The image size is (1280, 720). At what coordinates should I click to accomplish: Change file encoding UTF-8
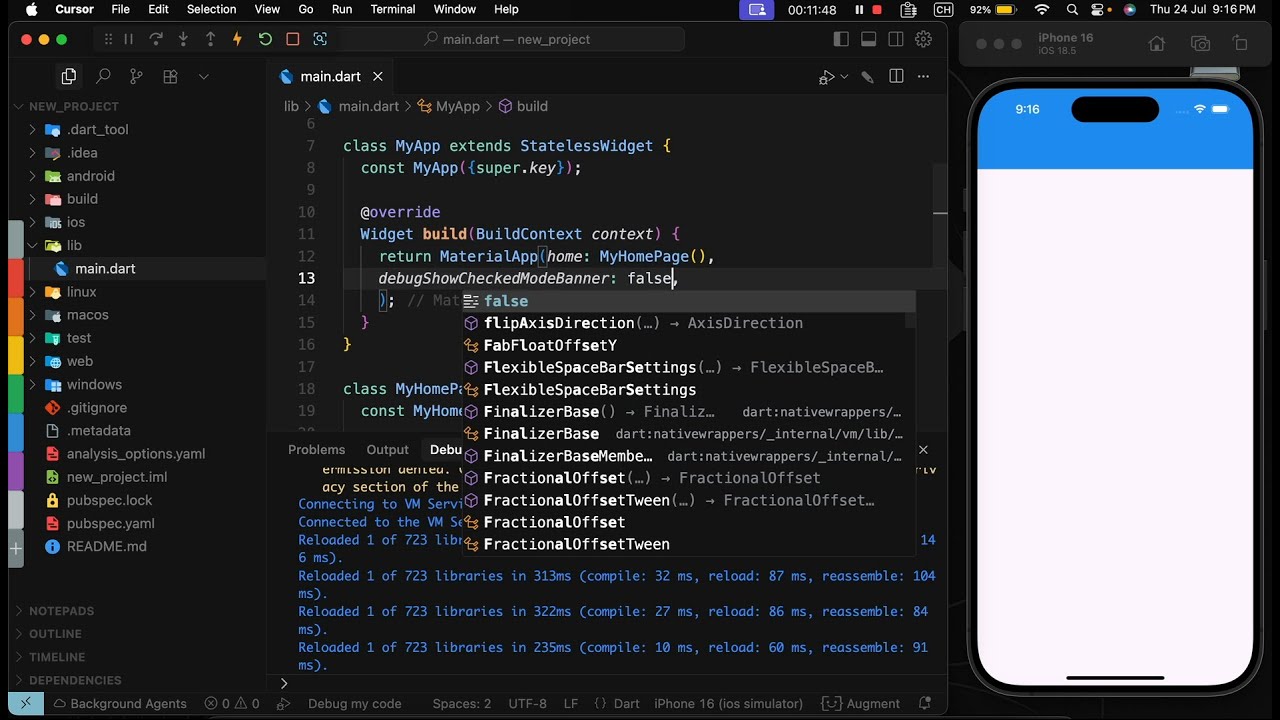tap(528, 704)
